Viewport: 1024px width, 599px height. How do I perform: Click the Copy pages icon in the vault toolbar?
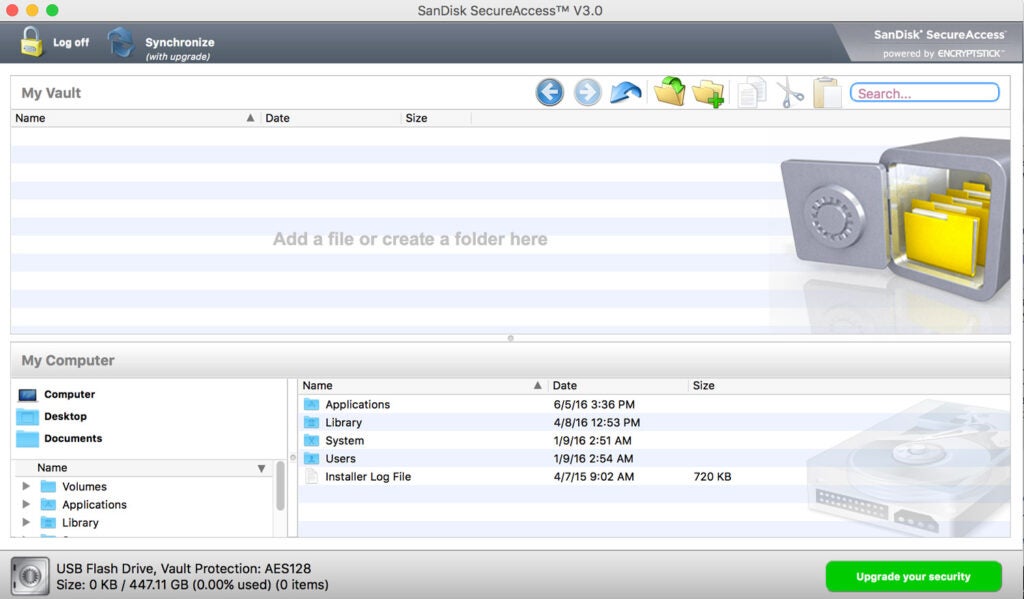tap(752, 93)
